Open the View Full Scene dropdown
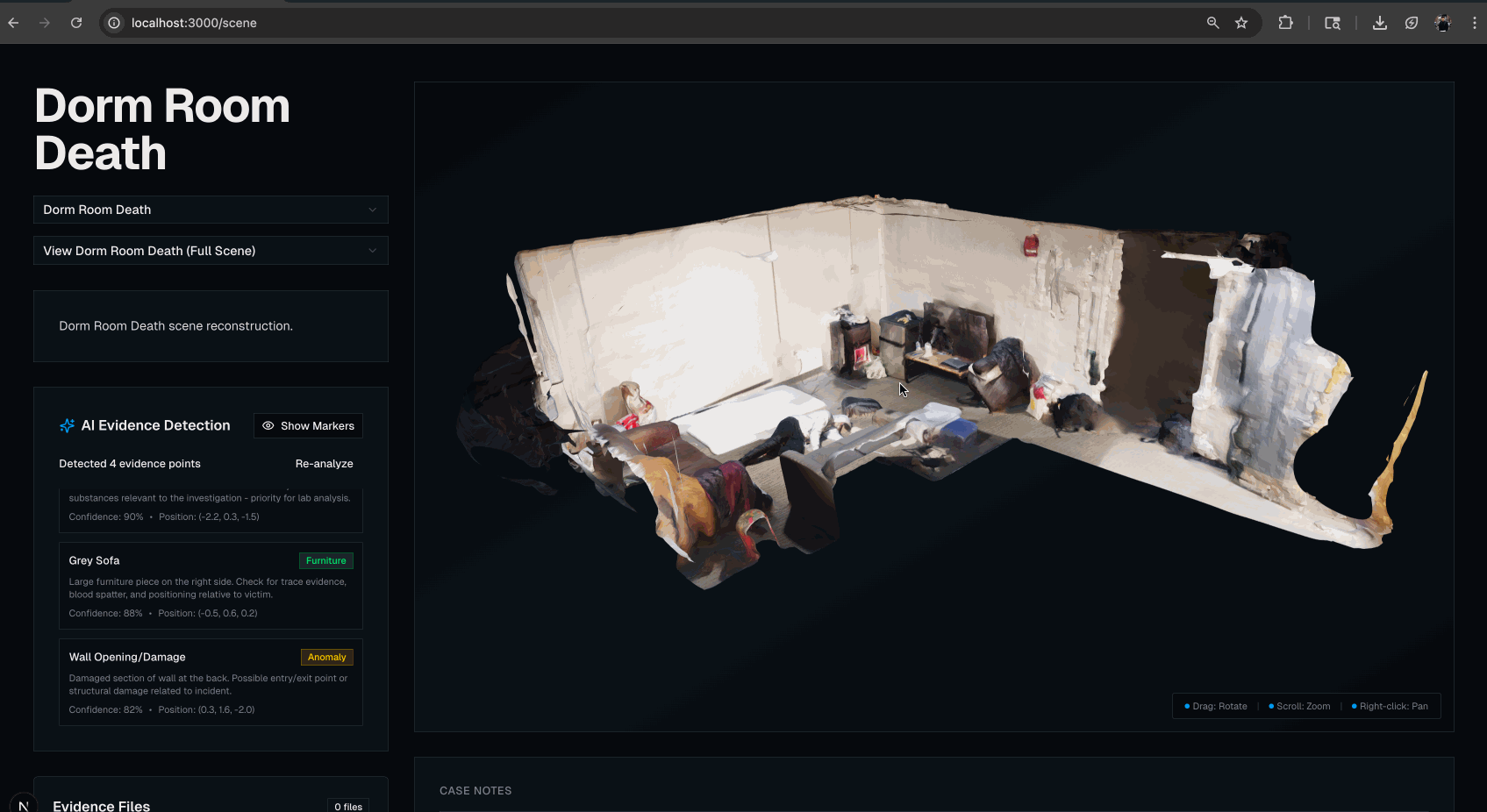This screenshot has width=1487, height=812. [x=211, y=251]
